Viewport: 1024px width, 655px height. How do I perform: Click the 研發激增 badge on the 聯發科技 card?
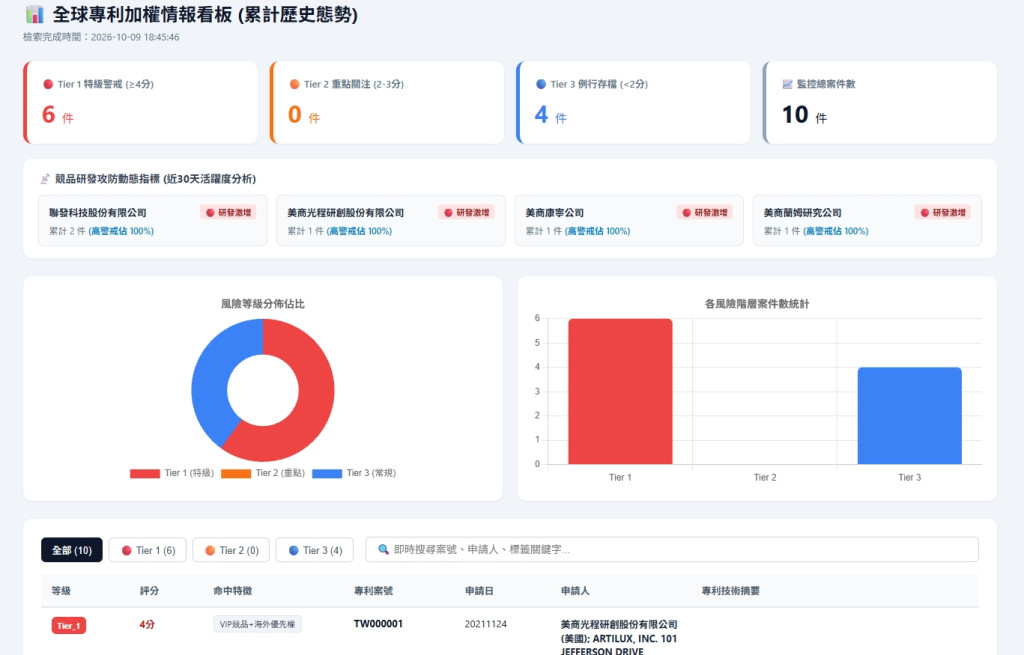pyautogui.click(x=229, y=212)
